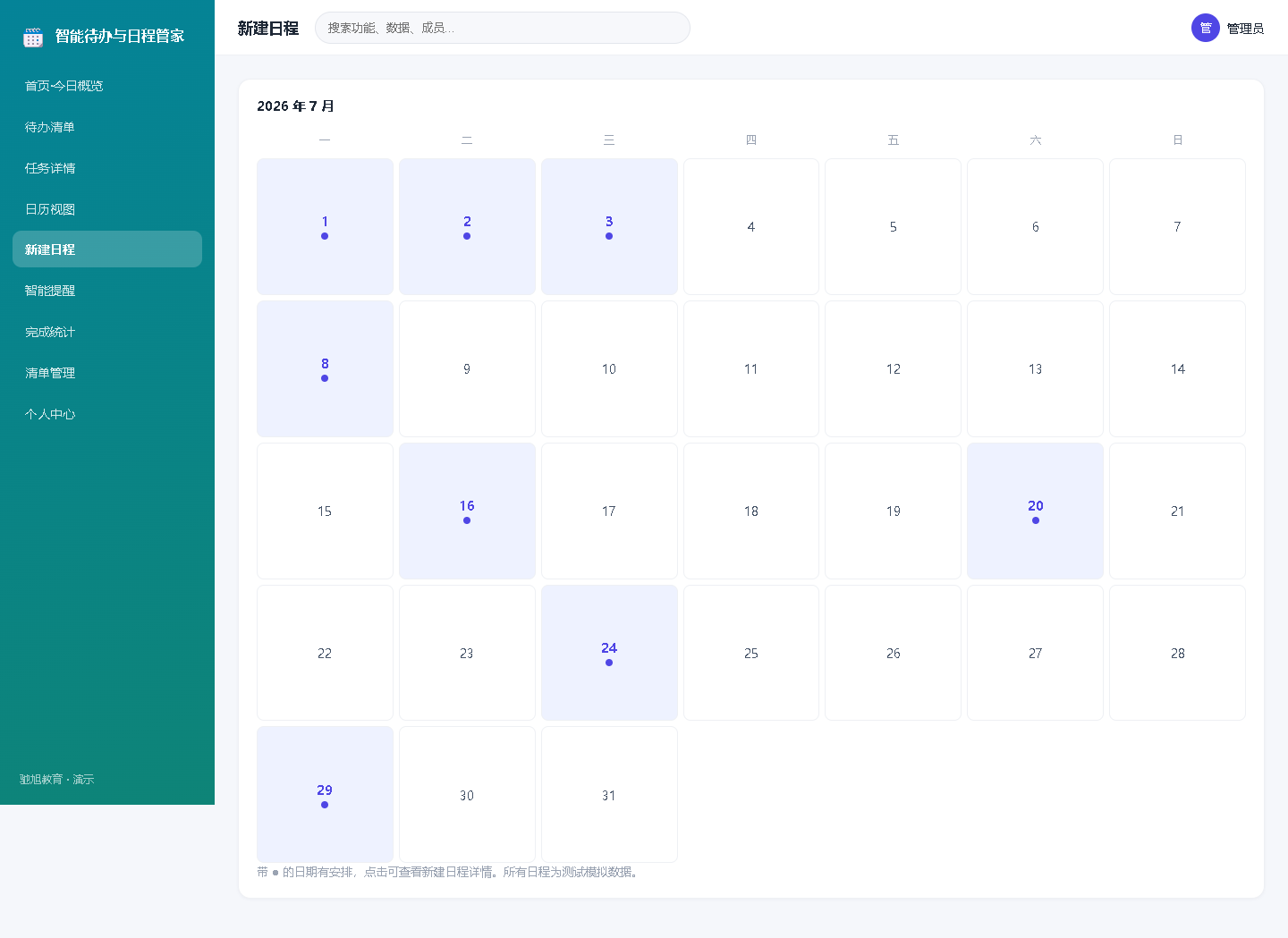Click the admin avatar icon
The width and height of the screenshot is (1288, 938).
point(1205,28)
